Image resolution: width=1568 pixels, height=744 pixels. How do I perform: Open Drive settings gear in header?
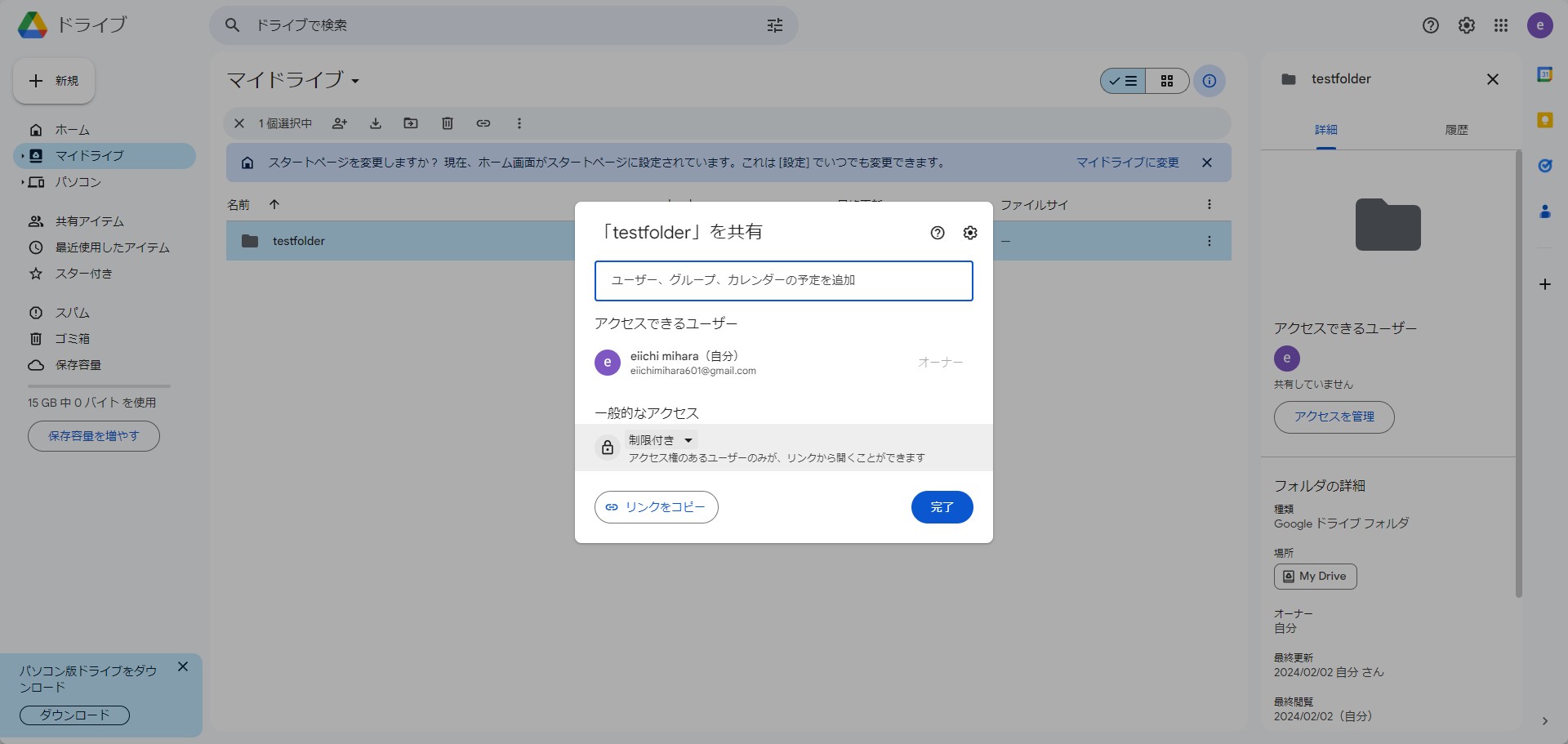click(1467, 25)
